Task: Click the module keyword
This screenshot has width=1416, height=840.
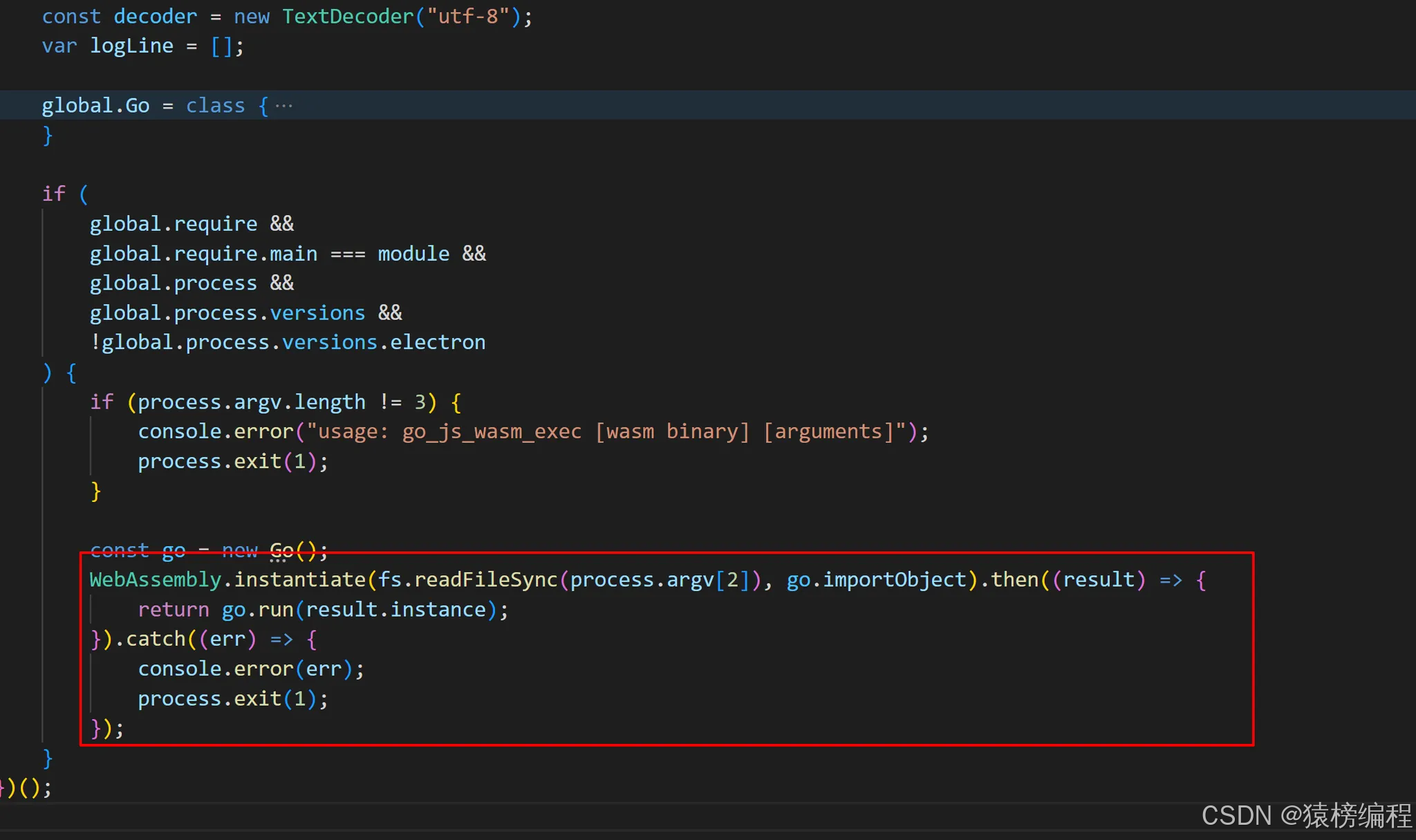Action: click(413, 254)
